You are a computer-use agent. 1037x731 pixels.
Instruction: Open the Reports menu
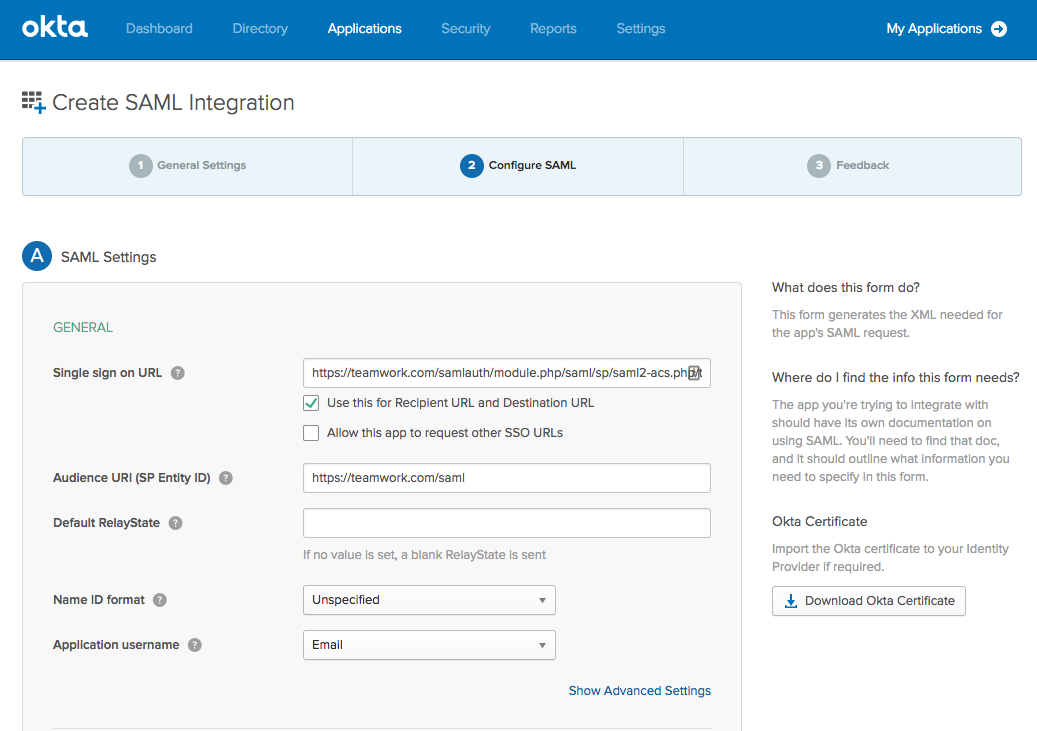coord(553,28)
